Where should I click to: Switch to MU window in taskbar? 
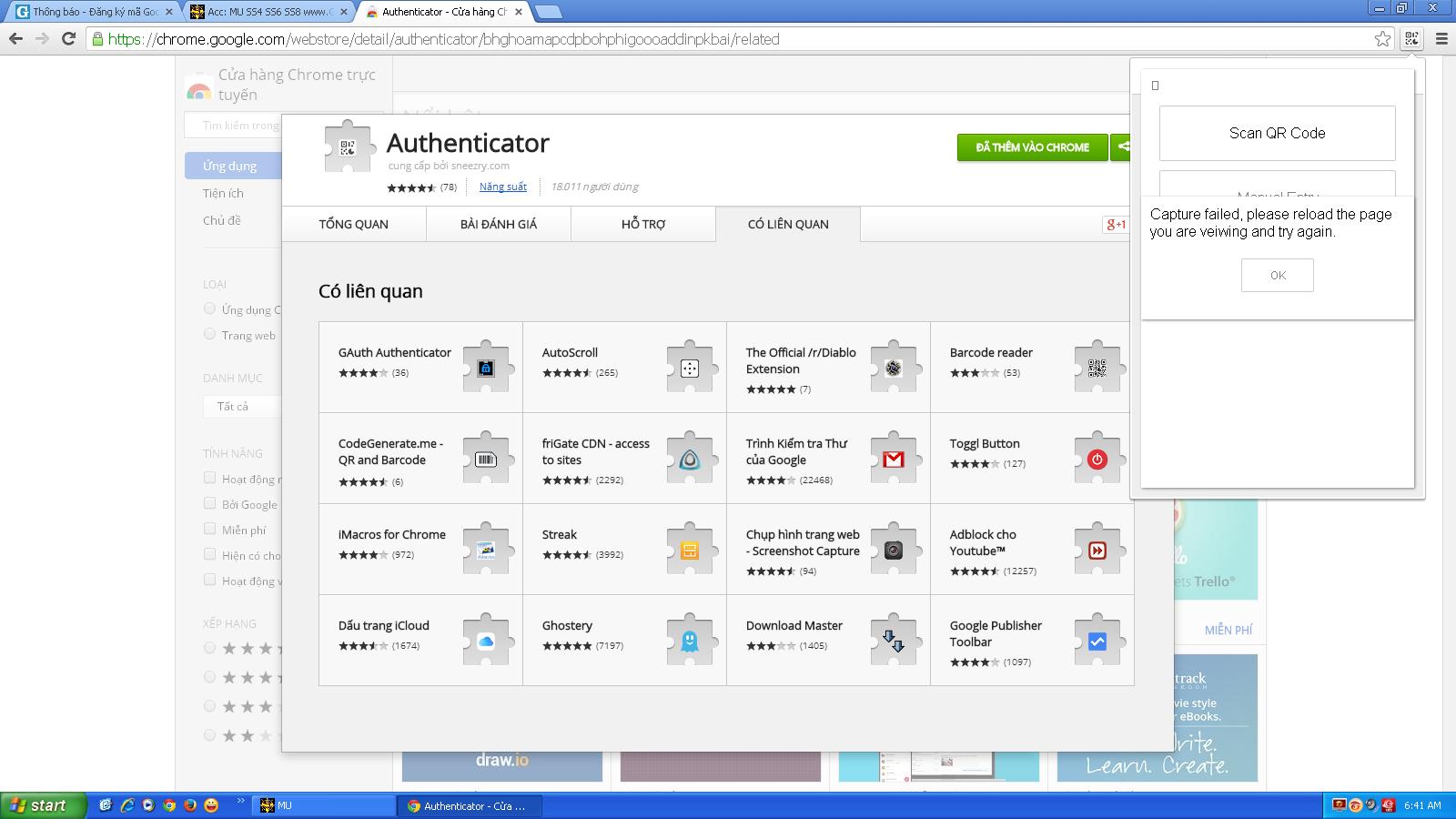point(323,805)
